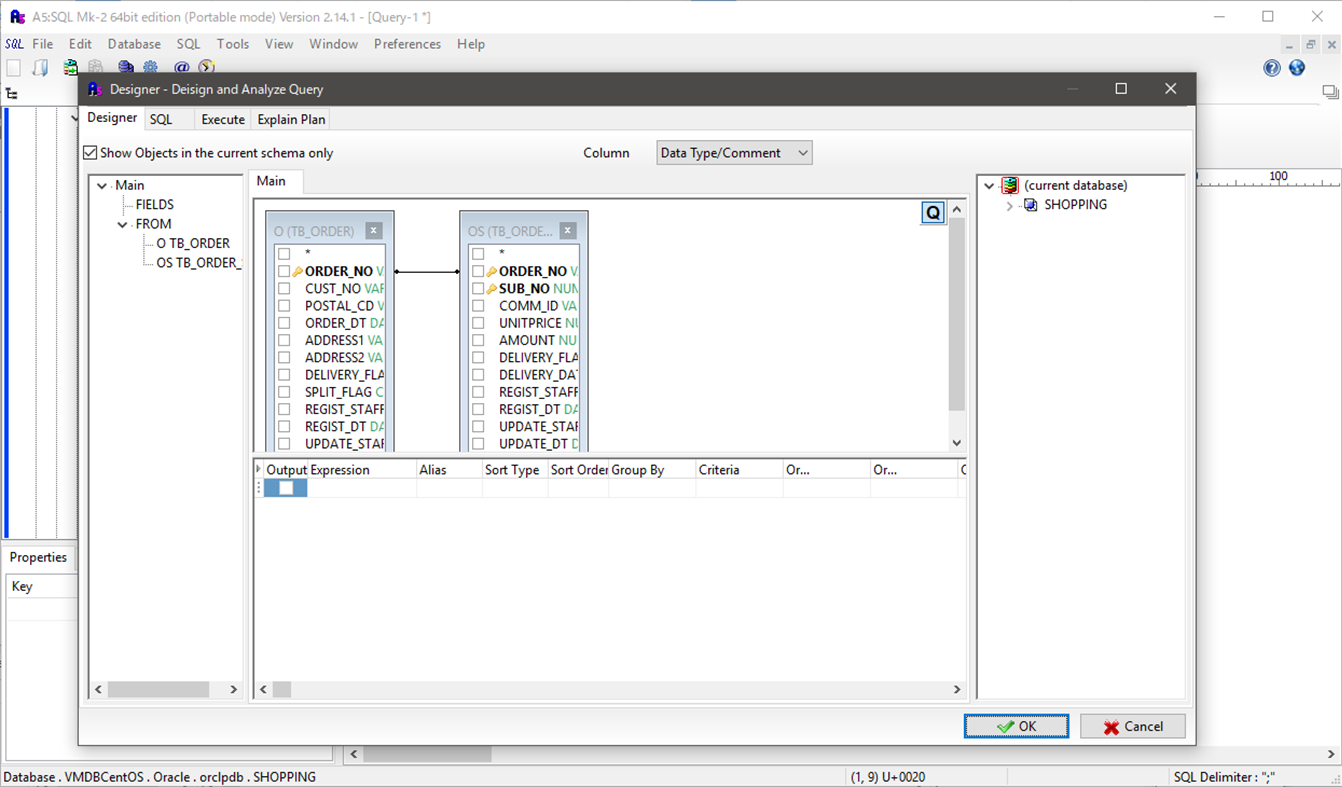Enable the asterisk column of OS table

click(477, 253)
